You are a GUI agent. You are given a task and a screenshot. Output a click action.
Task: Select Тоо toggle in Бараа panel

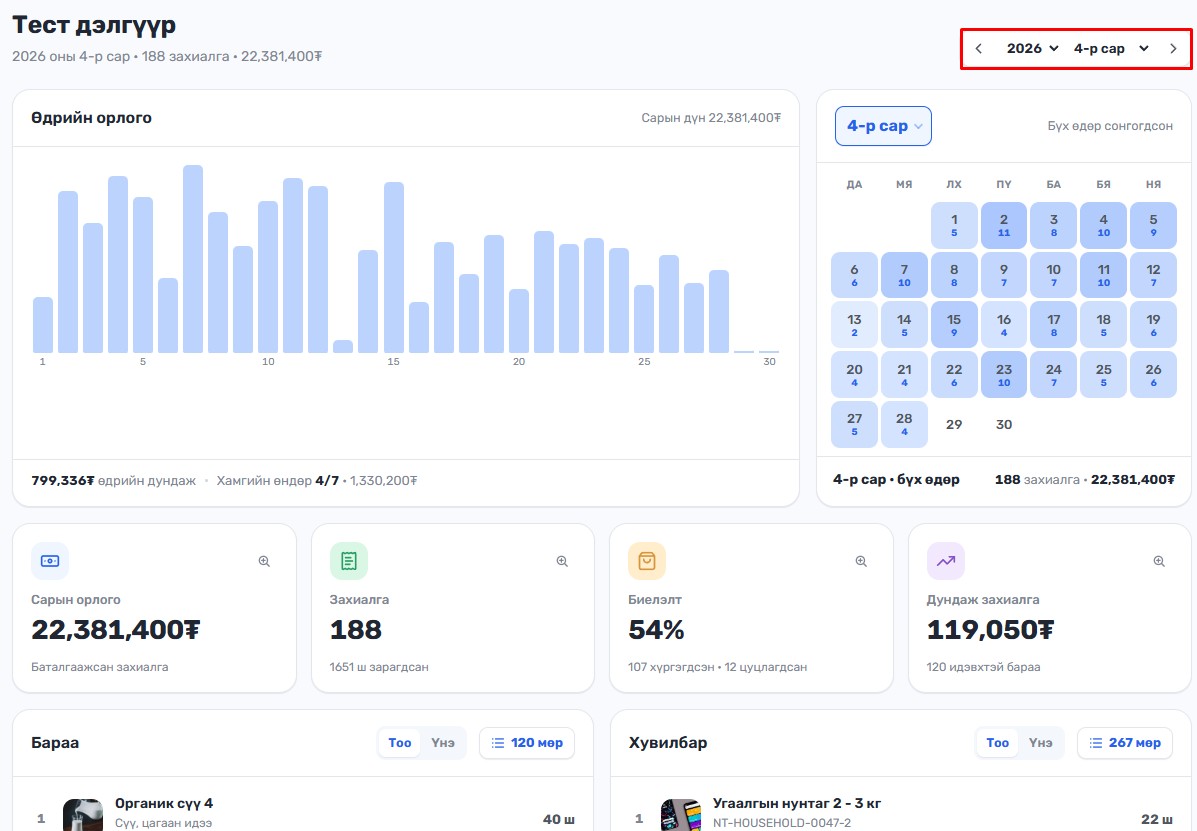[400, 743]
